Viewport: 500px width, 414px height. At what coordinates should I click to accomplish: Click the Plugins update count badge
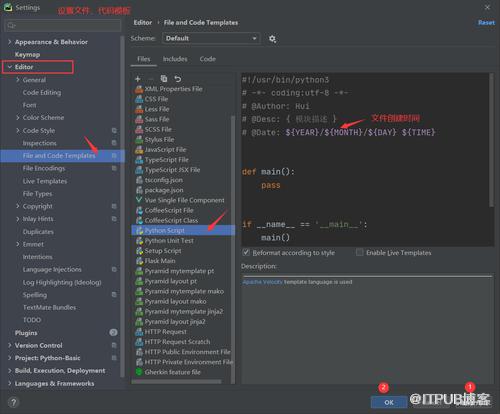coord(113,332)
